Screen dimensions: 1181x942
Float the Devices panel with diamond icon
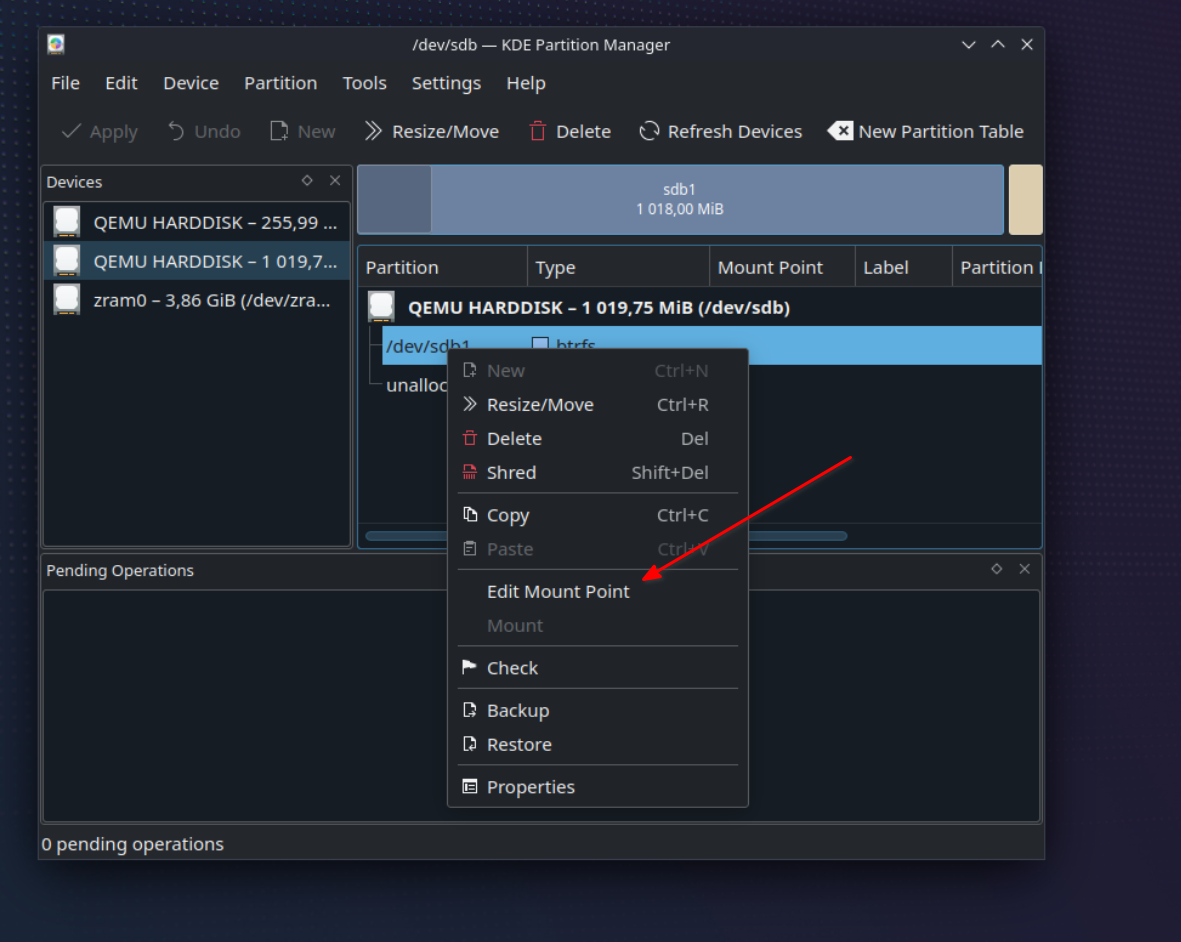click(307, 181)
